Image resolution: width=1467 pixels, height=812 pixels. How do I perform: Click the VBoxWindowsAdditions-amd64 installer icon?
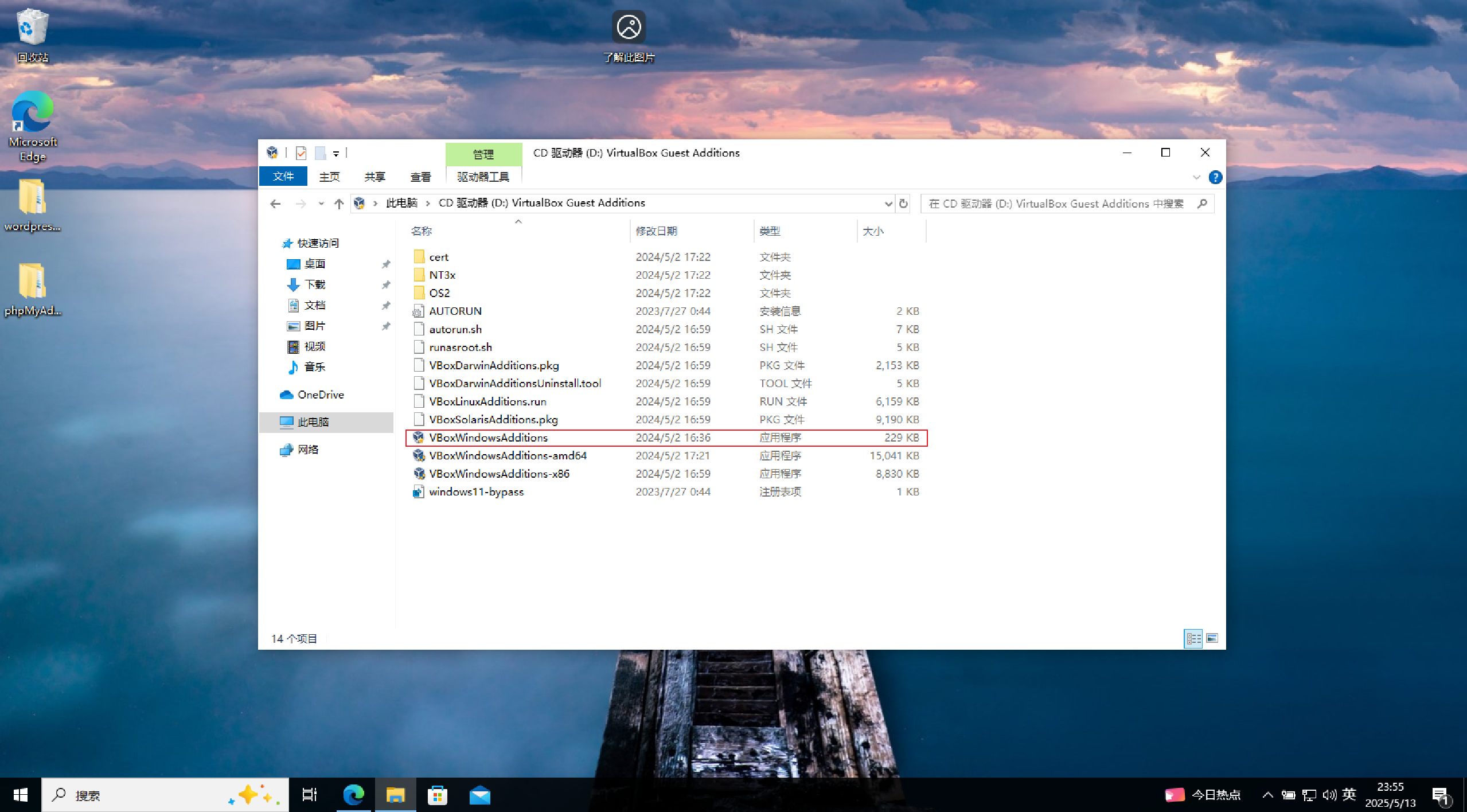419,455
